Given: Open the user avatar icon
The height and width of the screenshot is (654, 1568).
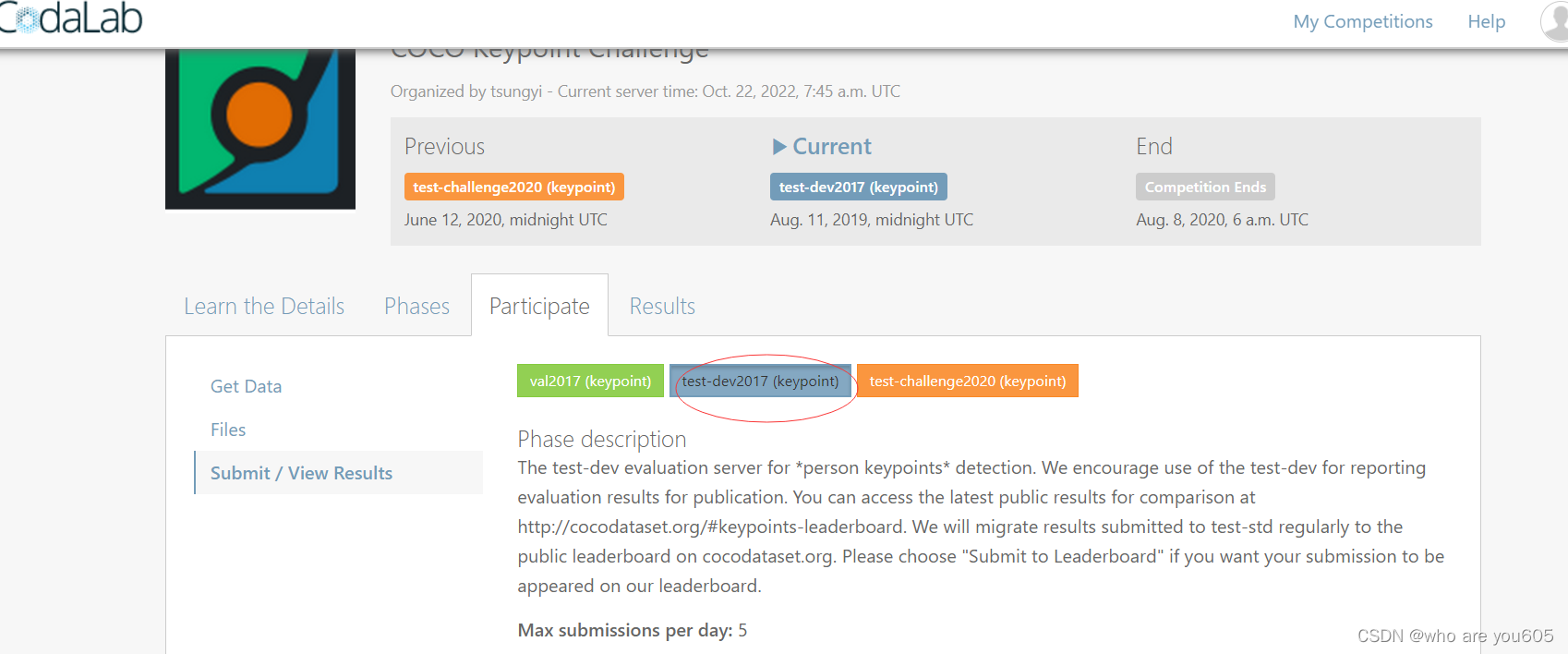Looking at the screenshot, I should (x=1555, y=21).
